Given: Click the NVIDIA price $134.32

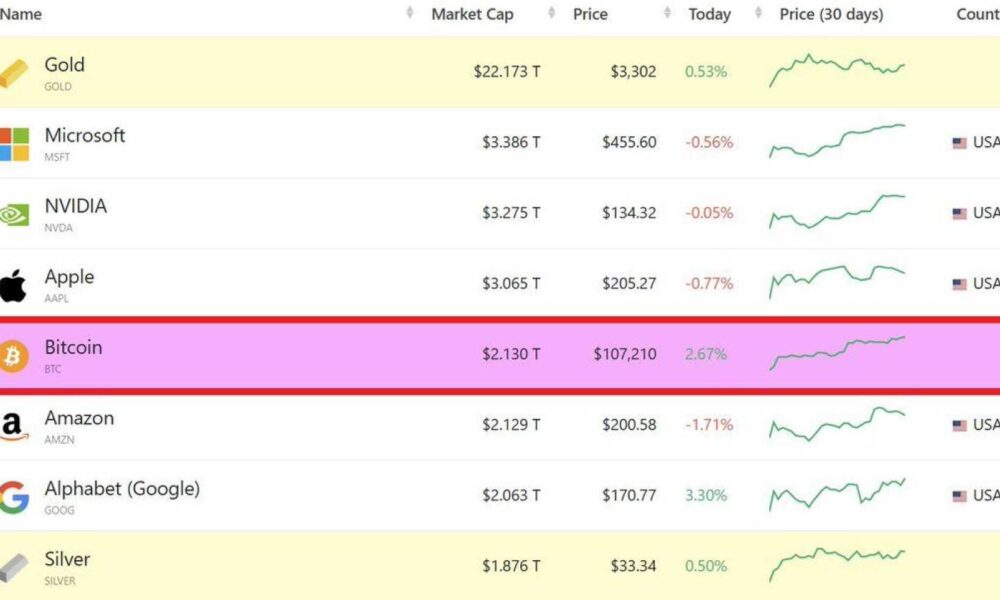Looking at the screenshot, I should point(629,213).
